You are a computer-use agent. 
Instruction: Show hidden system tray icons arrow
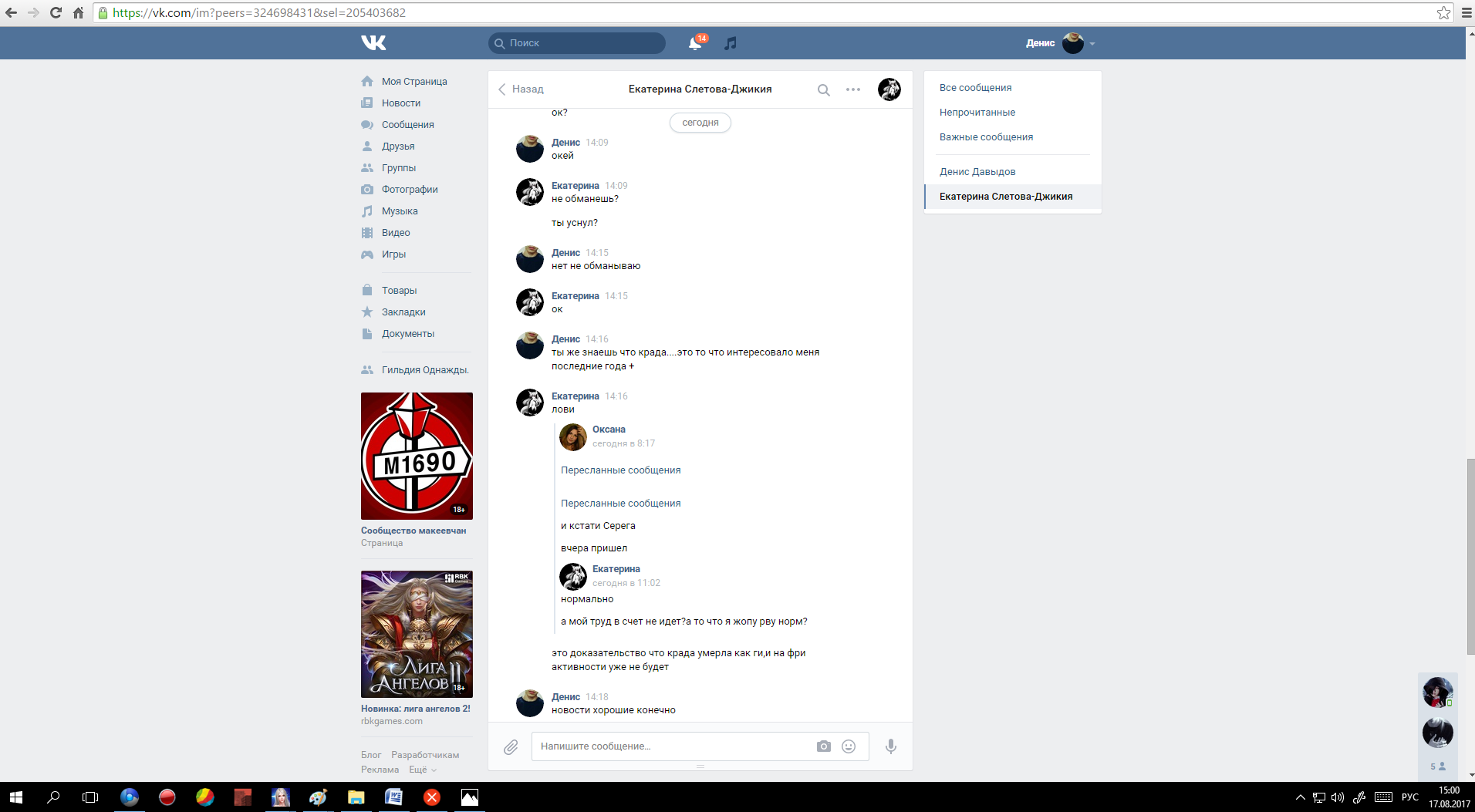tap(1300, 797)
